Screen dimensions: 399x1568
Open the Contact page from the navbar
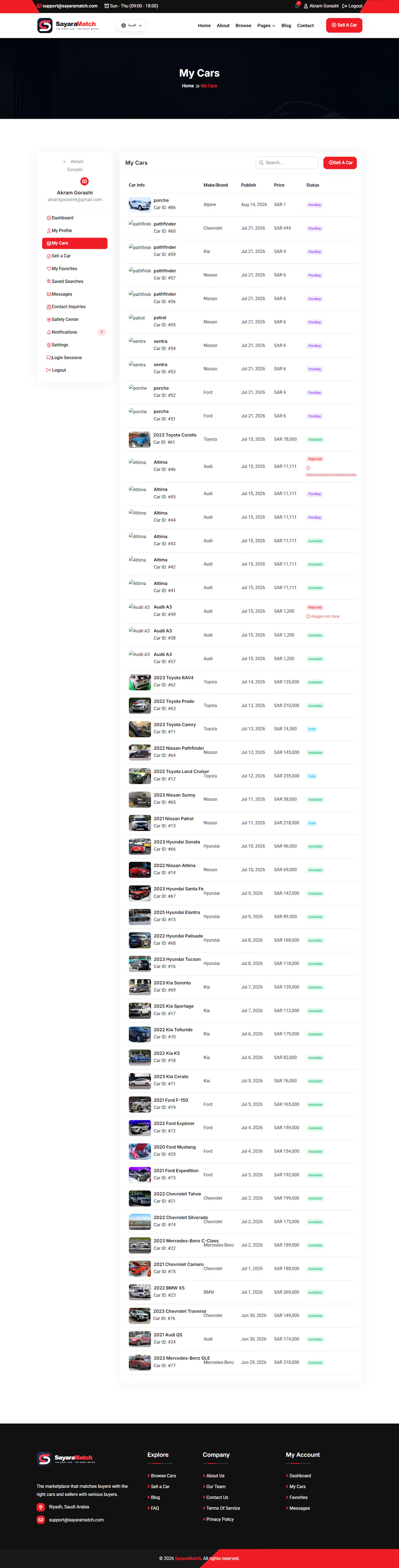tap(305, 25)
